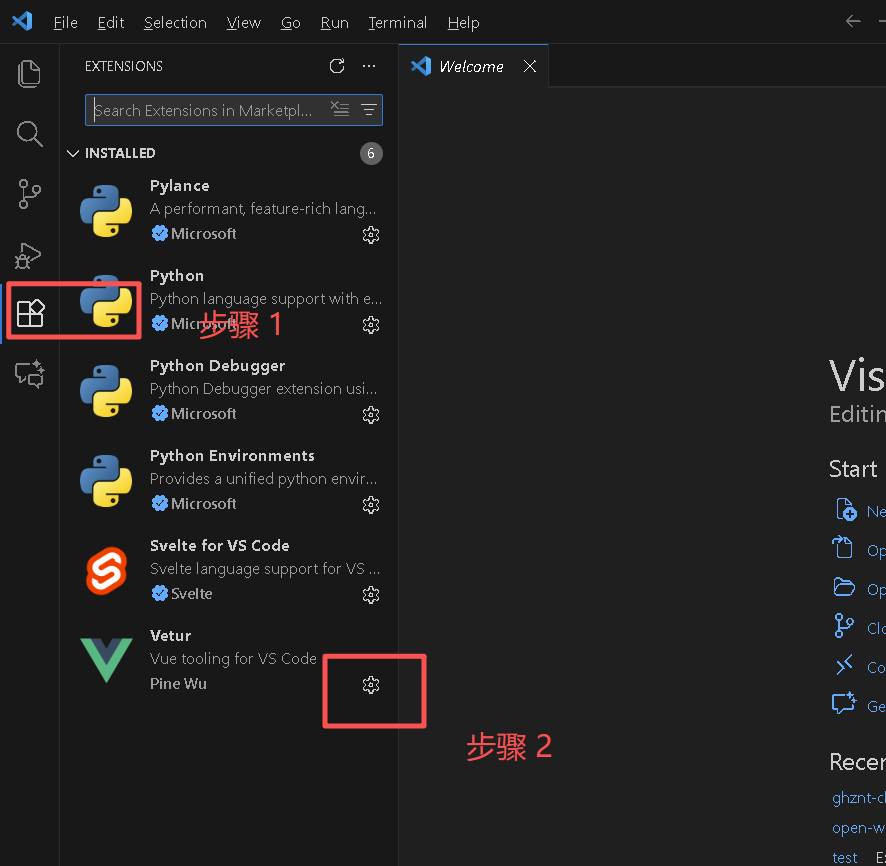Open the View menu

point(244,23)
